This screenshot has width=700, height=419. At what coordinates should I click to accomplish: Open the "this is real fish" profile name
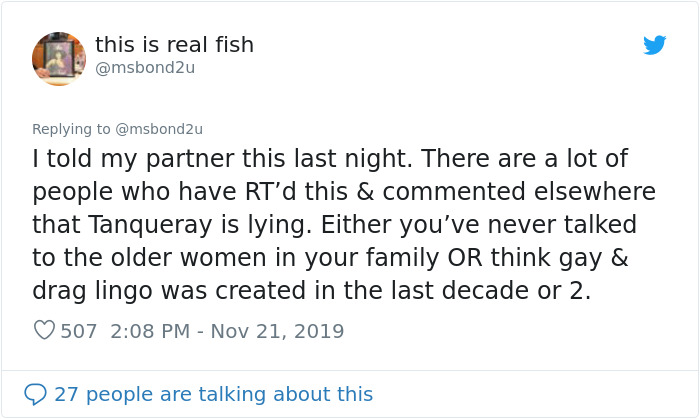tap(174, 44)
